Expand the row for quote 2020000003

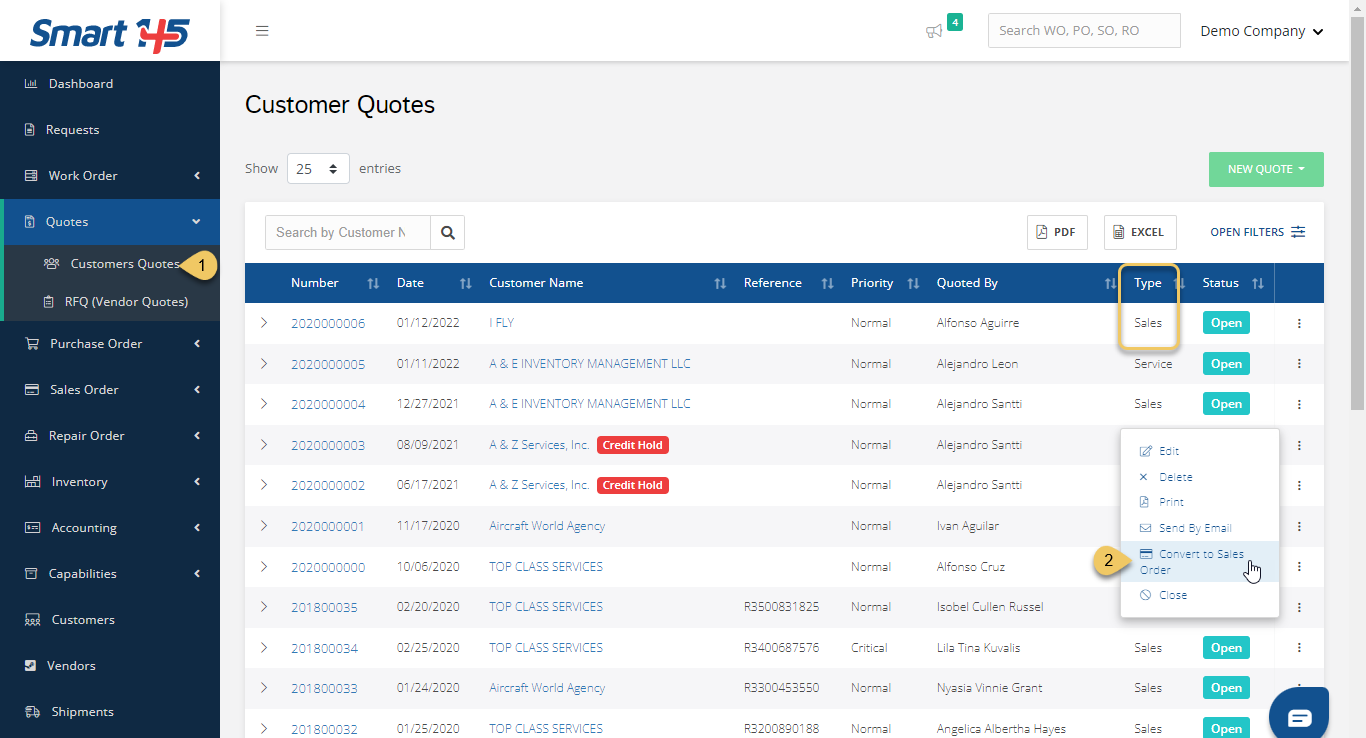[x=264, y=444]
